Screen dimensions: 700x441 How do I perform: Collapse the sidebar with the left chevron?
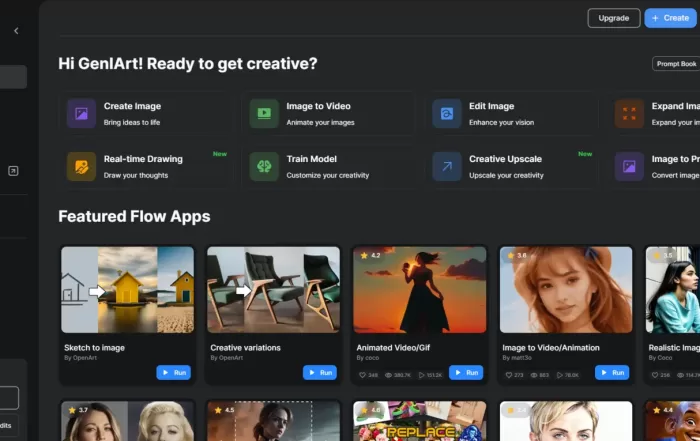tap(16, 31)
